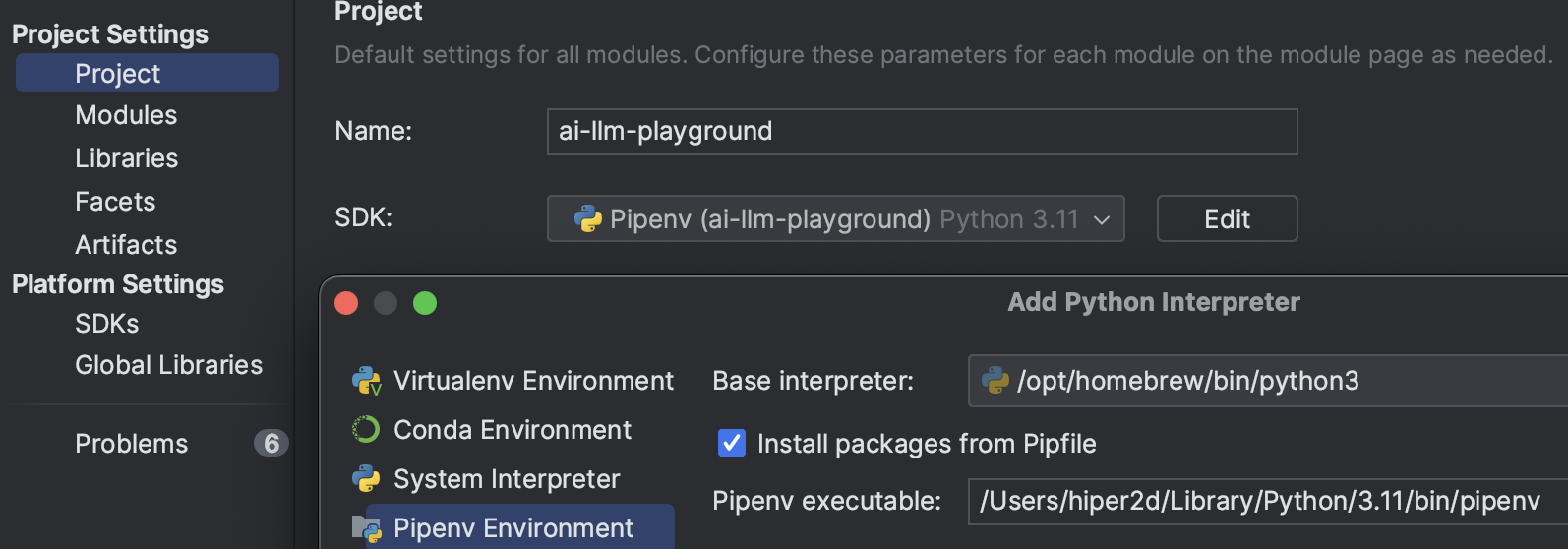Open the SDK dropdown
Screen dimensions: 1568x549
click(x=835, y=218)
